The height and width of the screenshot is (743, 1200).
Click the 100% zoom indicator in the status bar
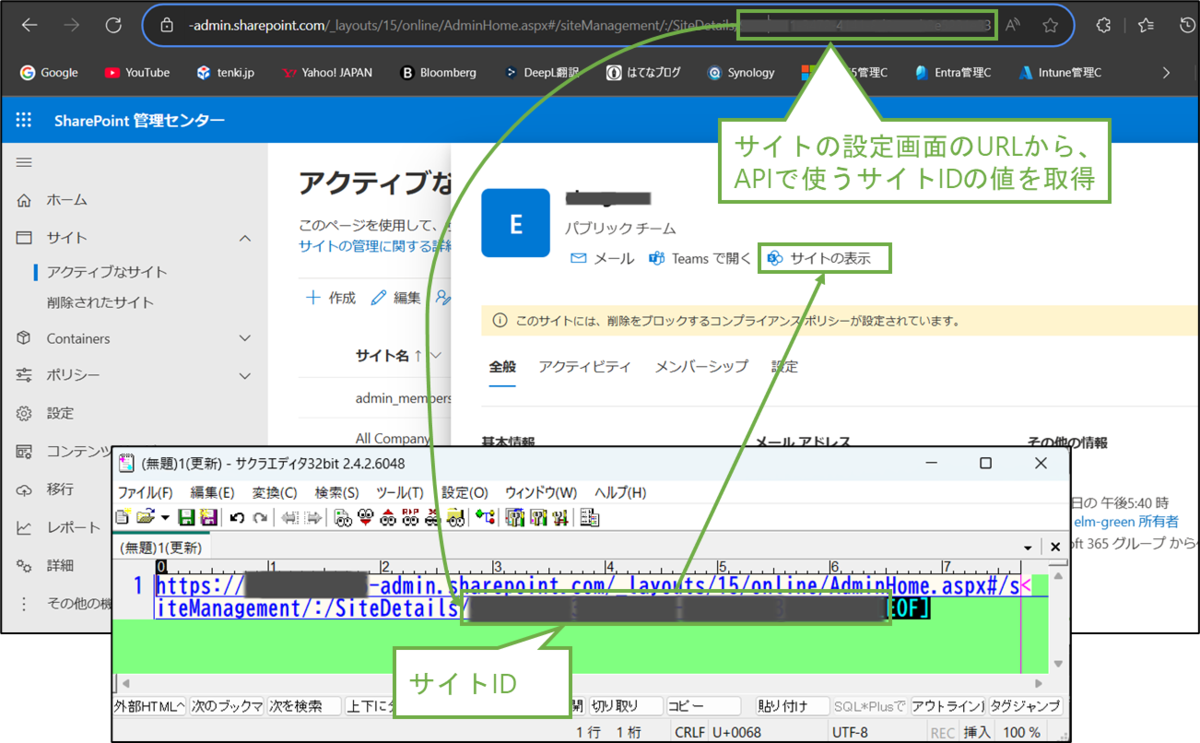[x=1022, y=731]
